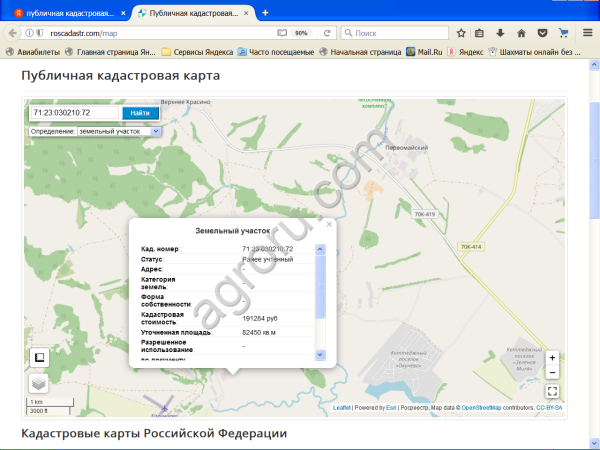
Task: Open the OpenStreetMap attribution link
Action: coord(480,408)
